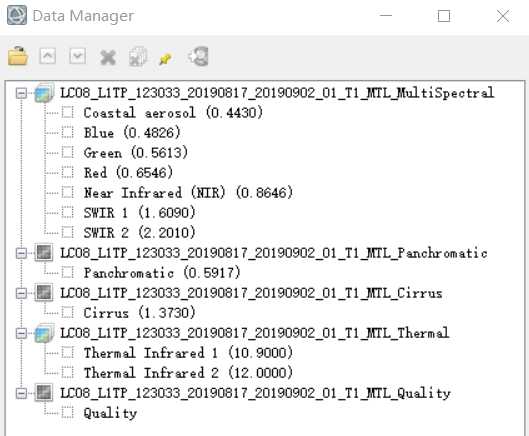Click the rightmost toolbar icon
Viewport: 529px width, 436px height.
(198, 56)
